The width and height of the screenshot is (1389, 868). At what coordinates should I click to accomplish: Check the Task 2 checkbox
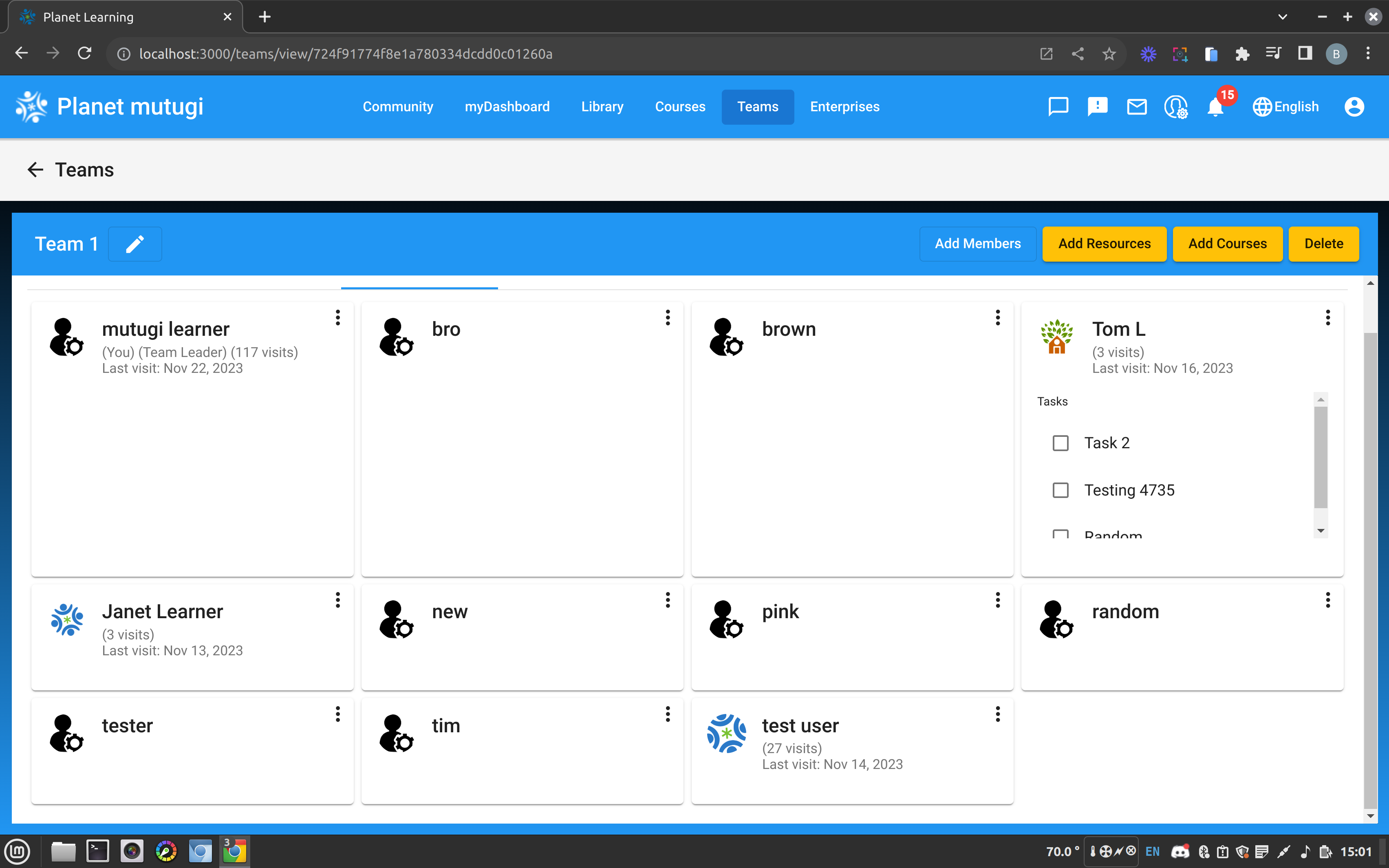tap(1060, 443)
